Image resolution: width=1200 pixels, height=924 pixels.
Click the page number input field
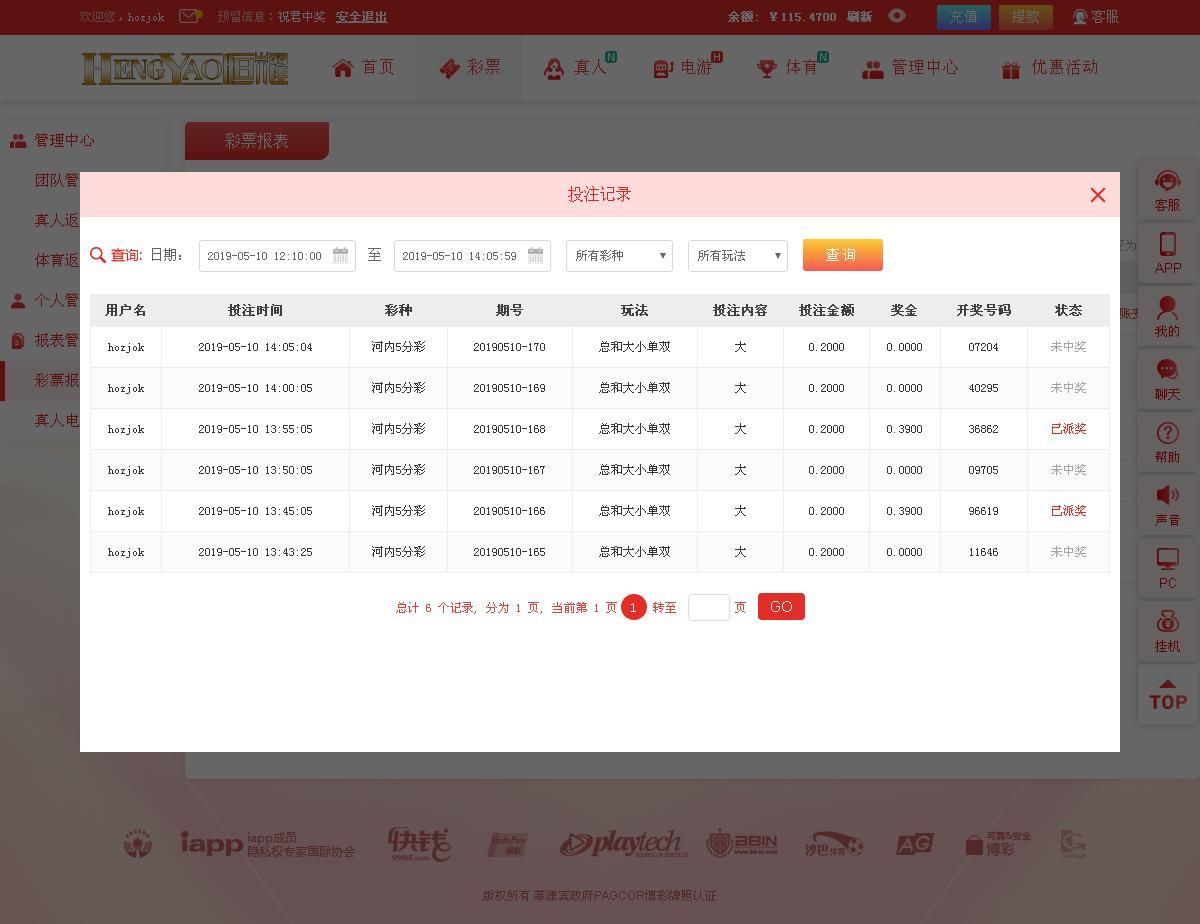click(x=708, y=607)
